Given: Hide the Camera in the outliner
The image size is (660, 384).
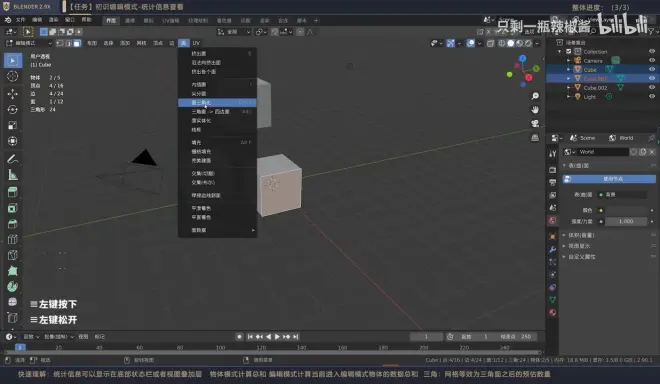Looking at the screenshot, I should point(652,60).
